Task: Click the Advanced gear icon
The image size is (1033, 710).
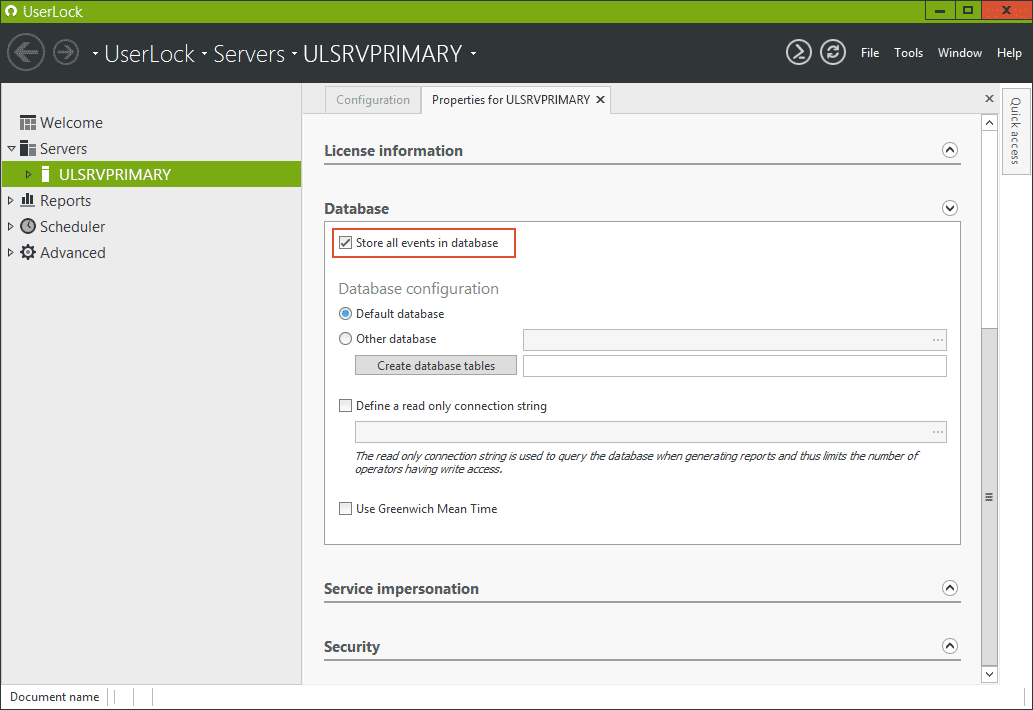Action: coord(28,253)
